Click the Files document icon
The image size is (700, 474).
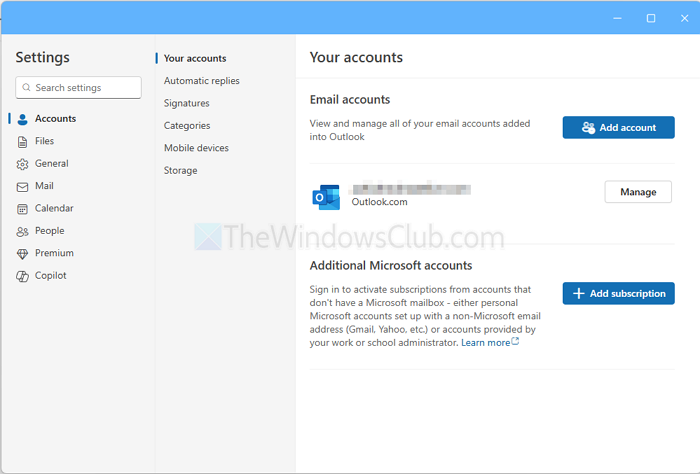(22, 141)
